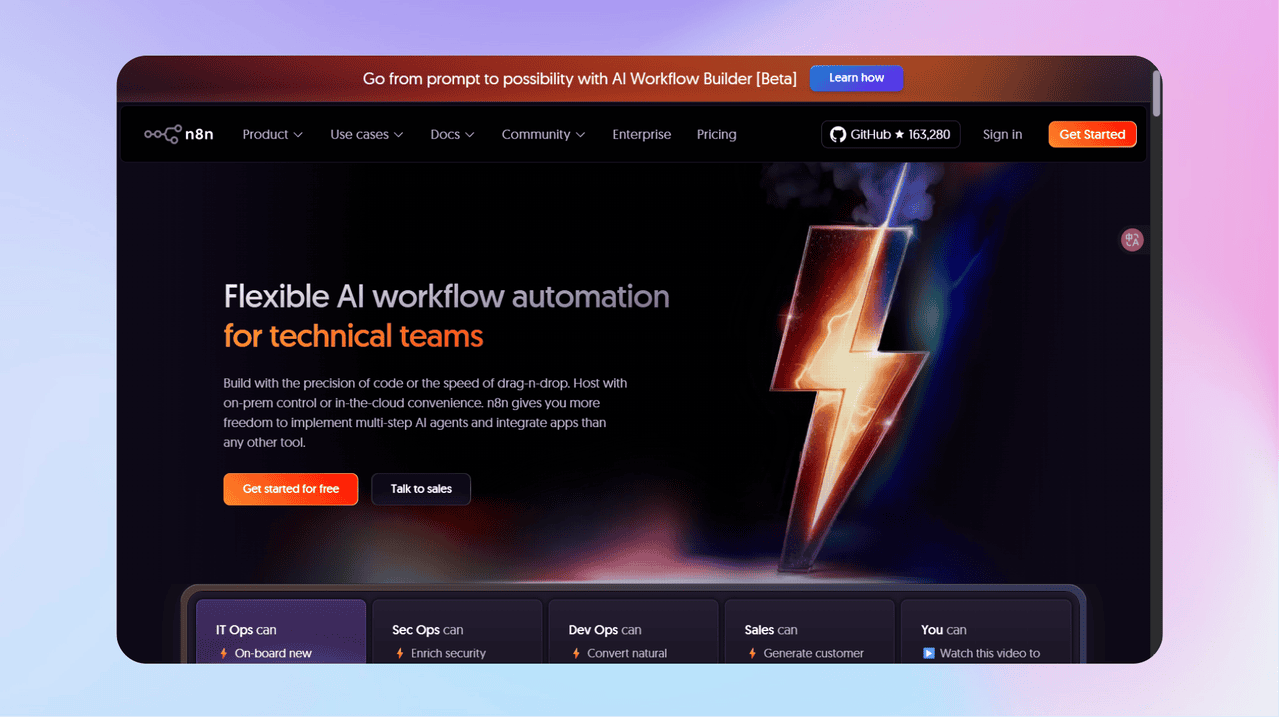Click the n8n logo icon
Viewport: 1280px width, 718px height.
tap(162, 134)
